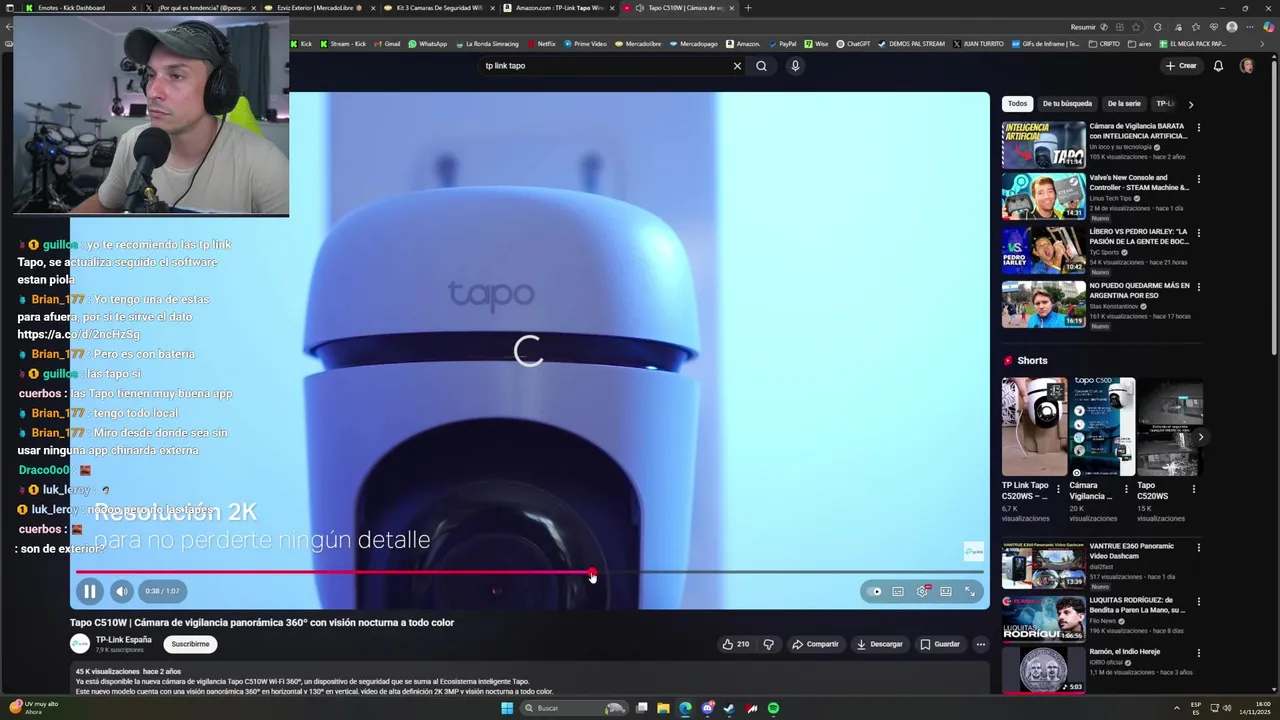Switch to Amazon.com TP-Link Tapo tab

pos(559,8)
